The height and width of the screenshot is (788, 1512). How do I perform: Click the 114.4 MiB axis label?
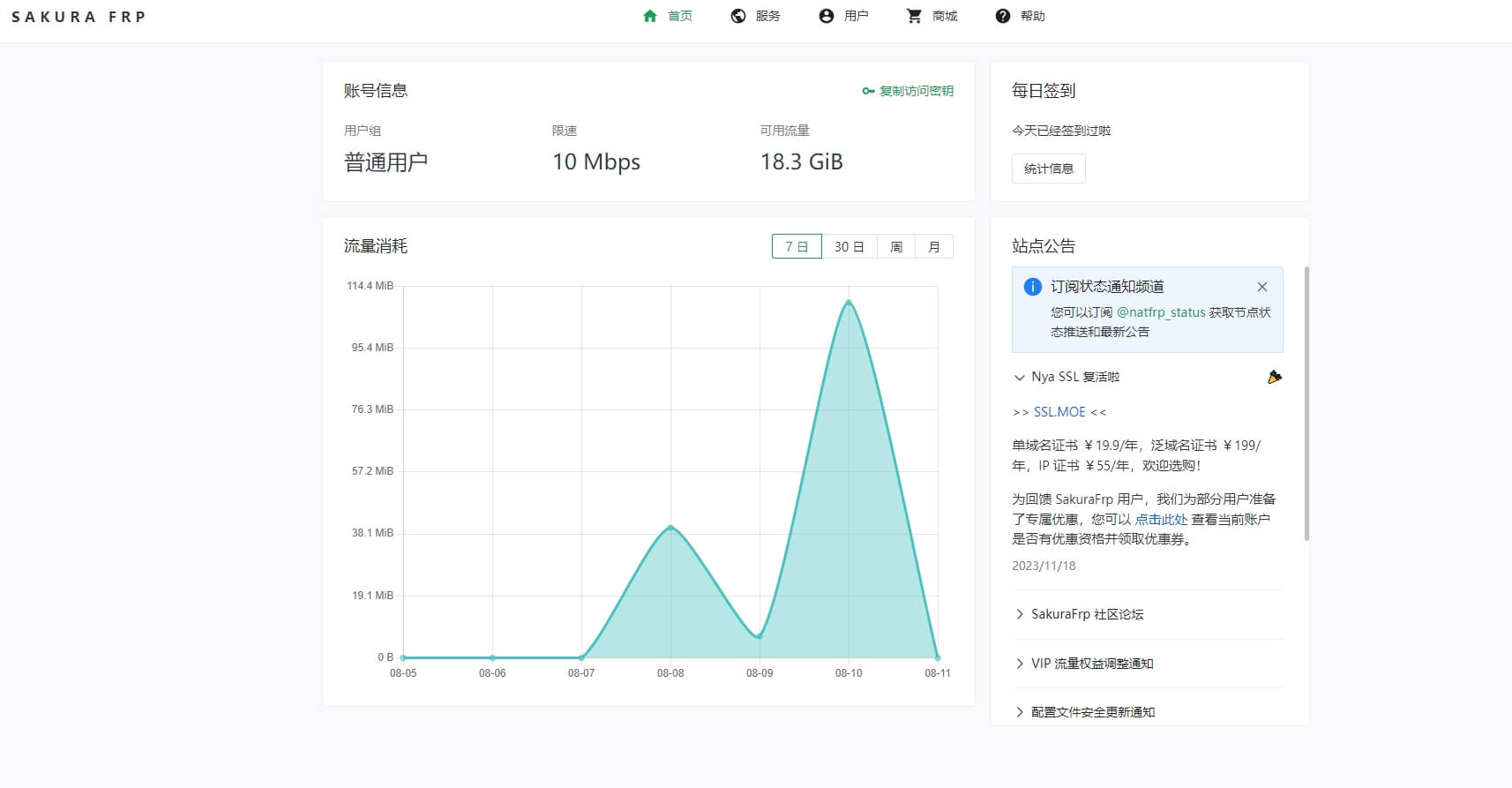(371, 286)
